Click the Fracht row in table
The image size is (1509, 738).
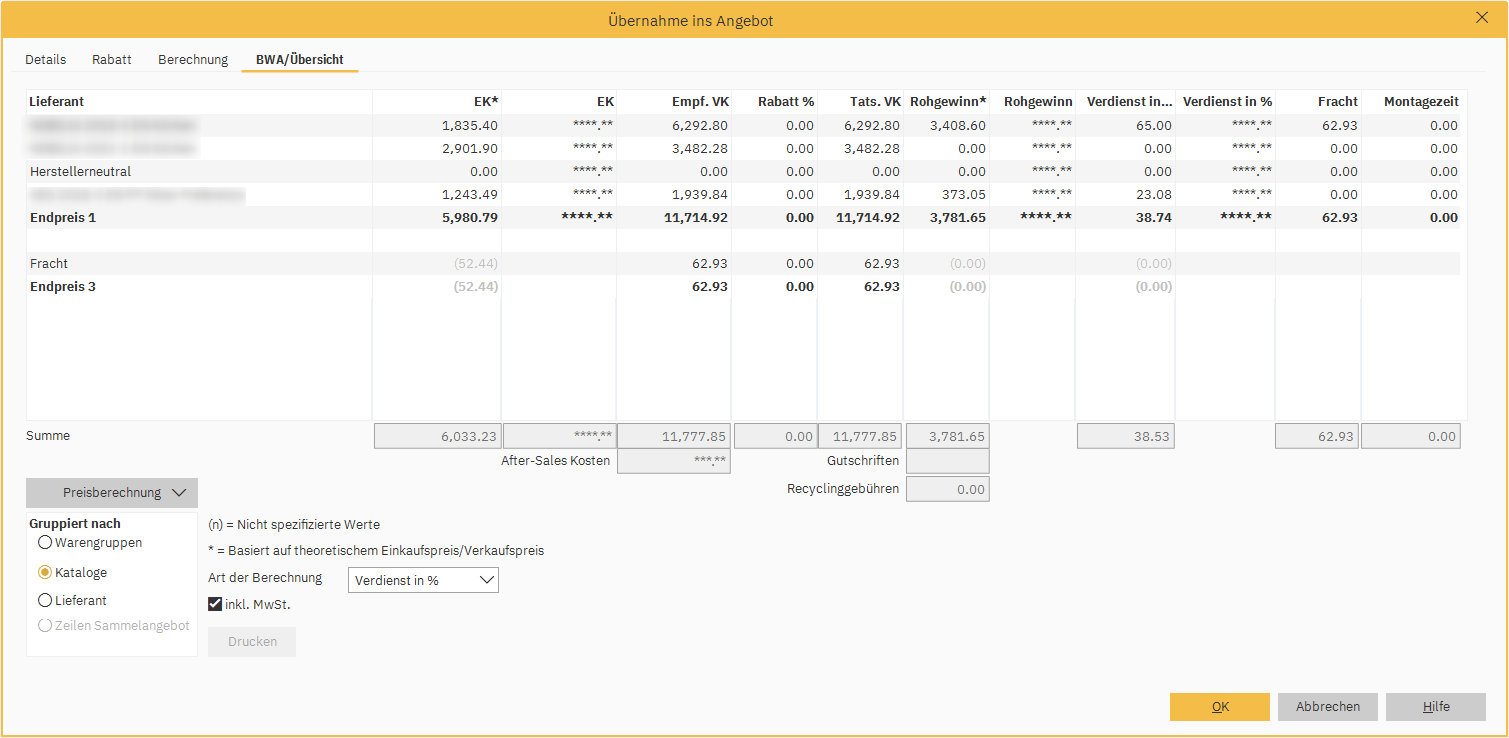click(x=49, y=264)
